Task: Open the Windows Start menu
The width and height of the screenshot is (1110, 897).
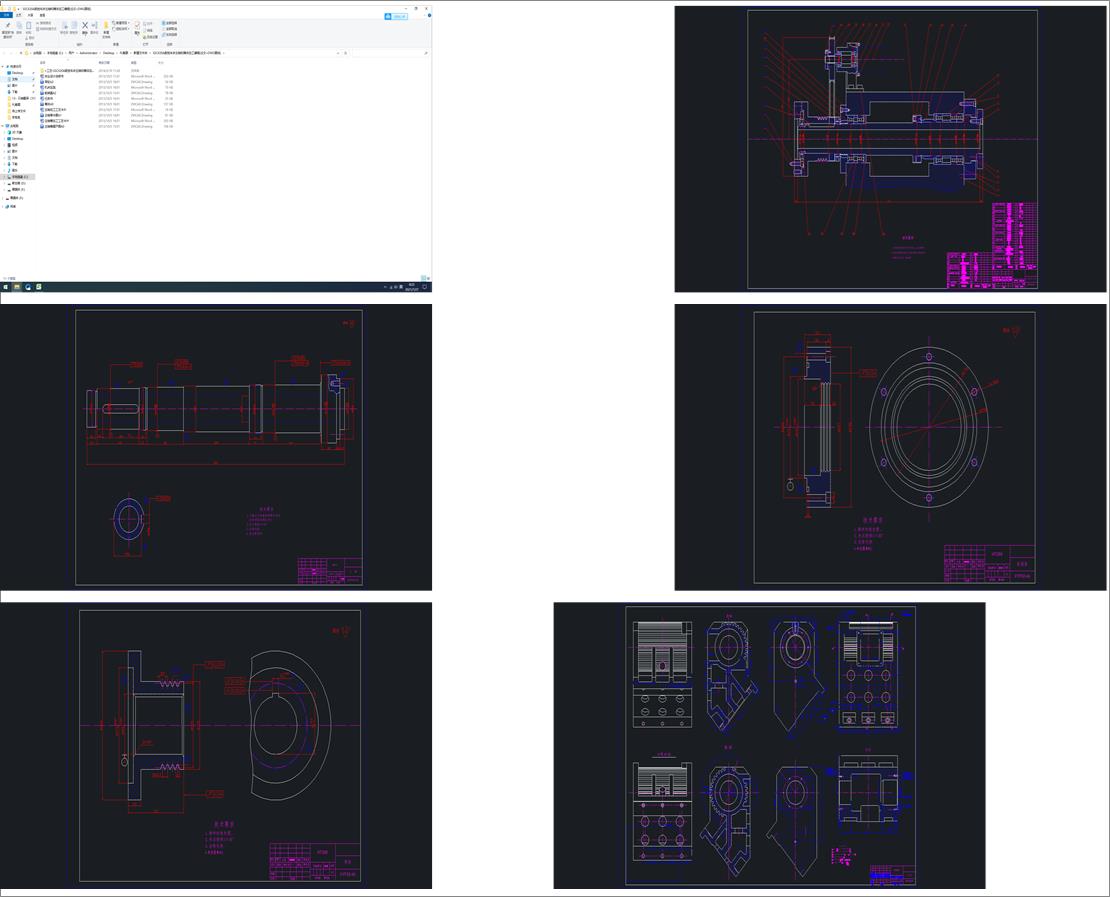Action: pyautogui.click(x=6, y=287)
